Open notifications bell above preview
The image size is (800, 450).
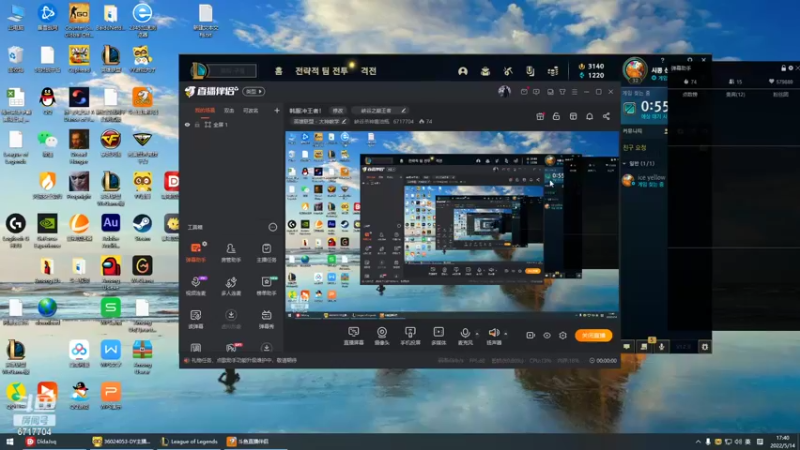(589, 116)
